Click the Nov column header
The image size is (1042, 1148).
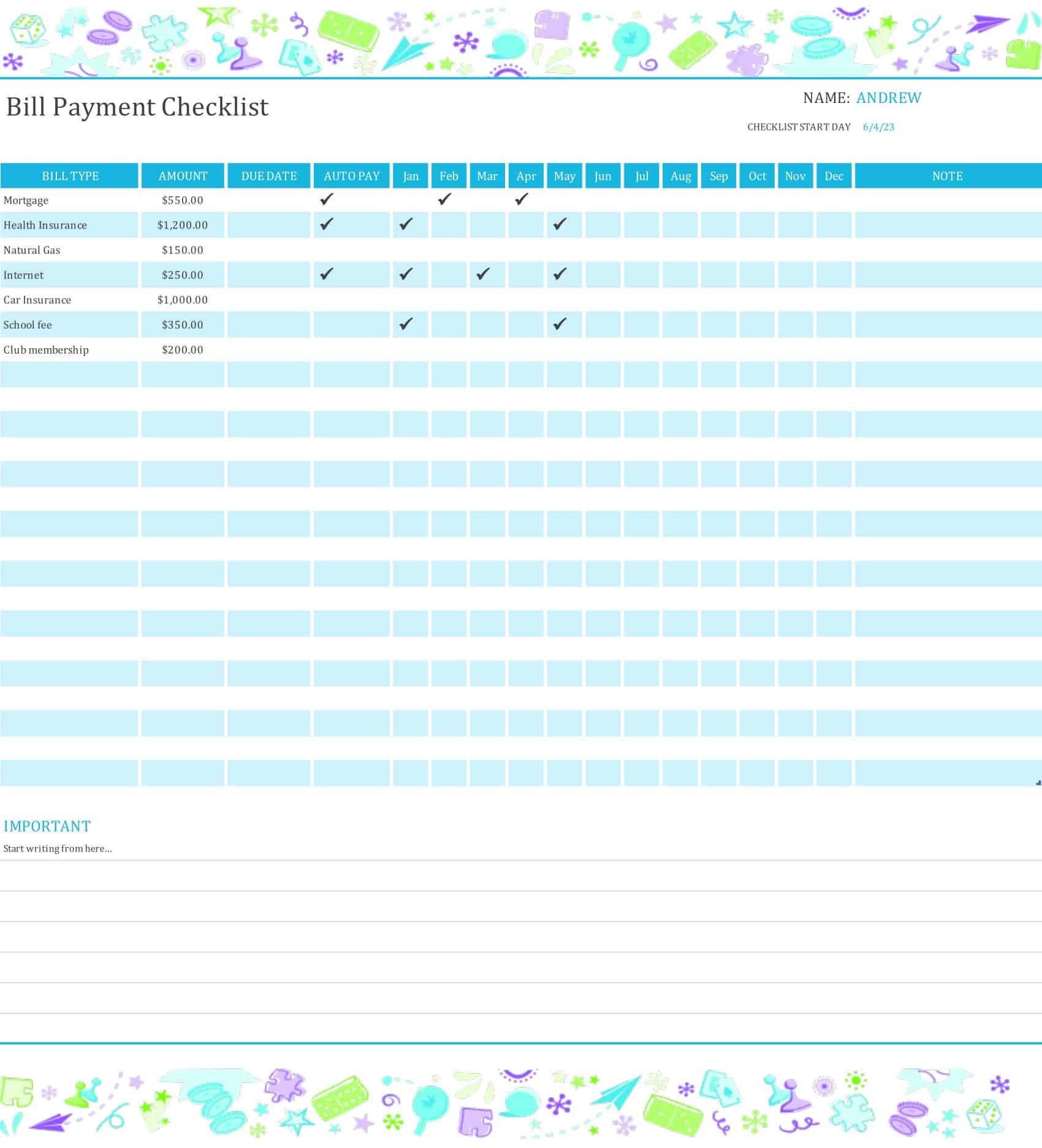click(x=795, y=176)
